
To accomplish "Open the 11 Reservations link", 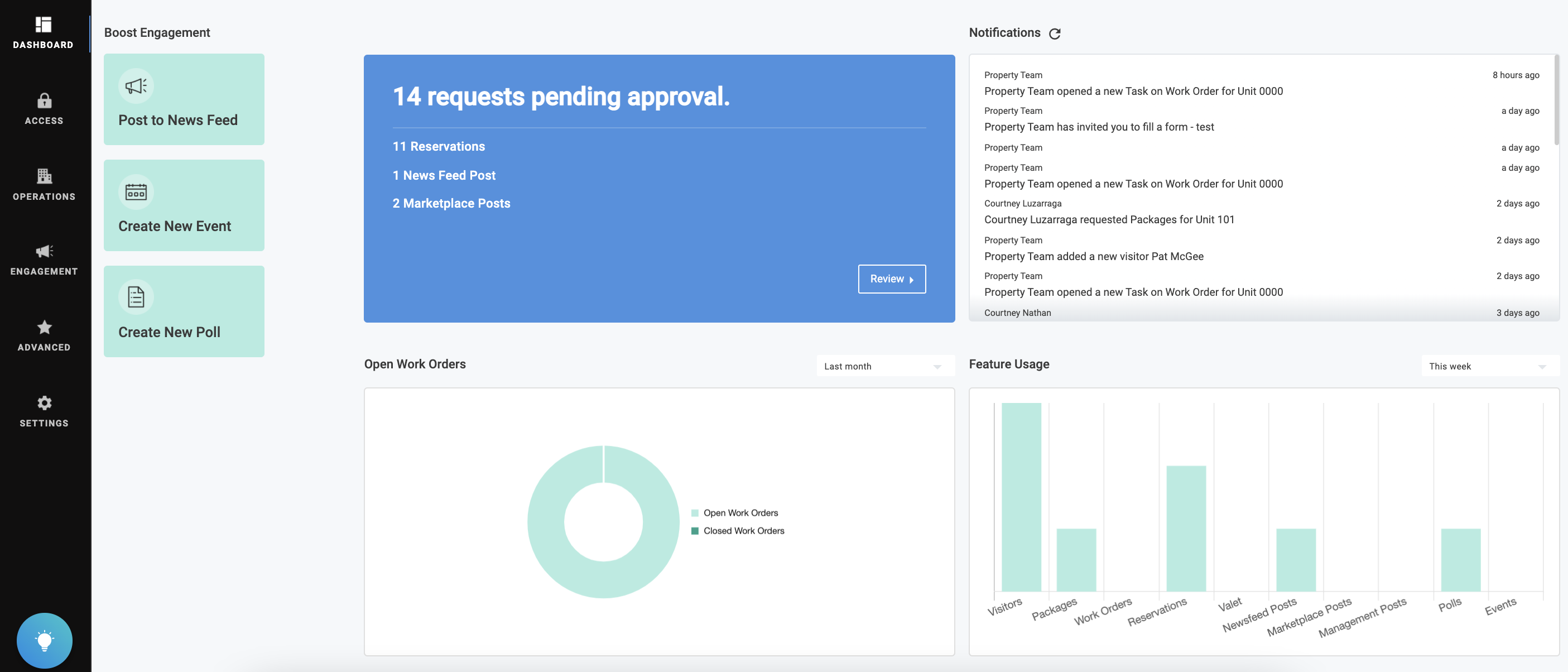I will pos(438,147).
